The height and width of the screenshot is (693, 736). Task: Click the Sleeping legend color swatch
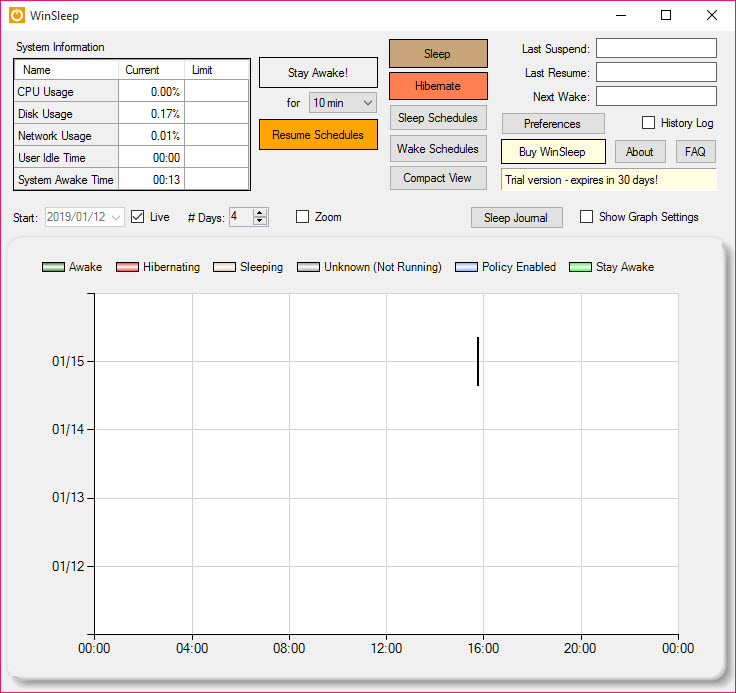pyautogui.click(x=224, y=267)
